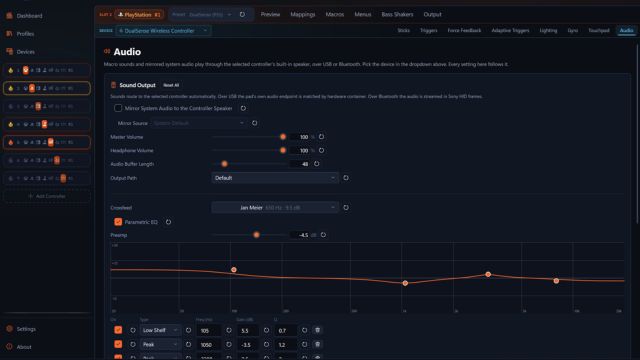
Task: Change the Peak filter type dropdown
Action: pyautogui.click(x=160, y=344)
